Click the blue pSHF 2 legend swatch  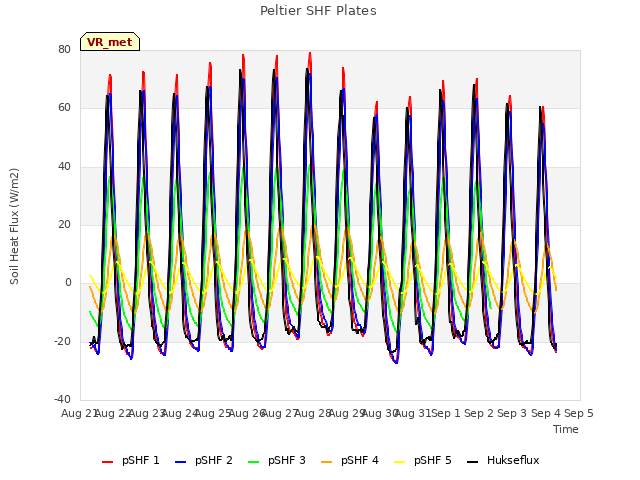tap(180, 462)
